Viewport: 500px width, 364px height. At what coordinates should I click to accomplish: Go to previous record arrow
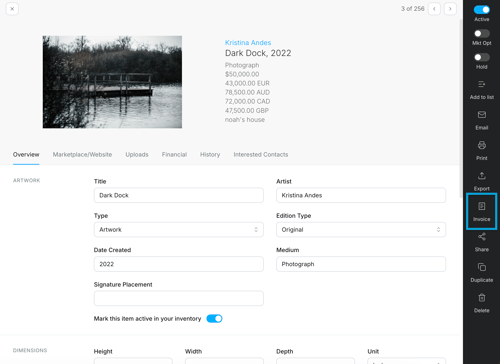tap(434, 9)
